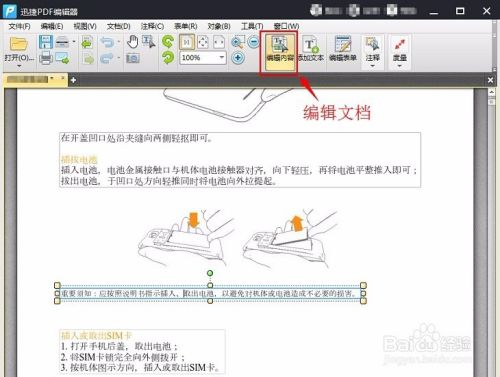Toggle the actual size page view
500x377 pixels.
[x=187, y=42]
